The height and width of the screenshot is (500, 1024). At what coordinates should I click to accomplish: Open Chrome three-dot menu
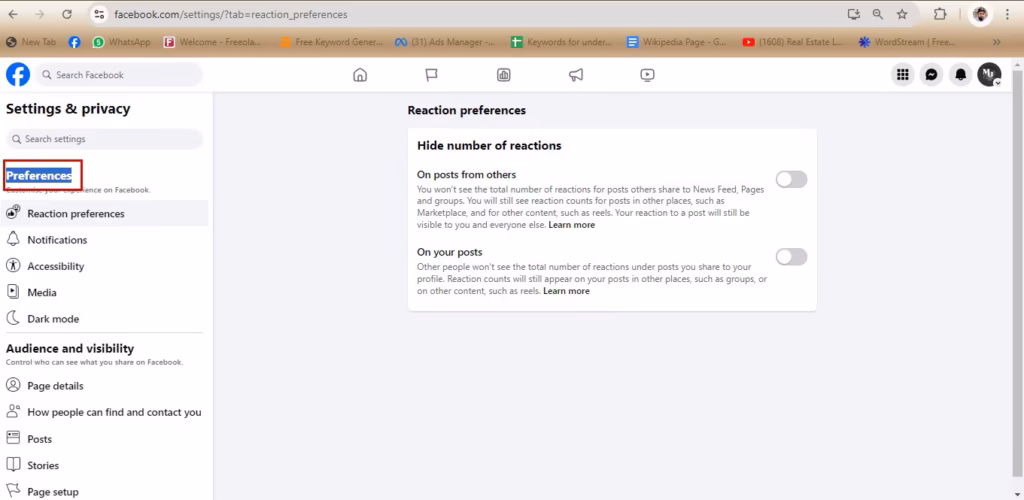pyautogui.click(x=1008, y=14)
